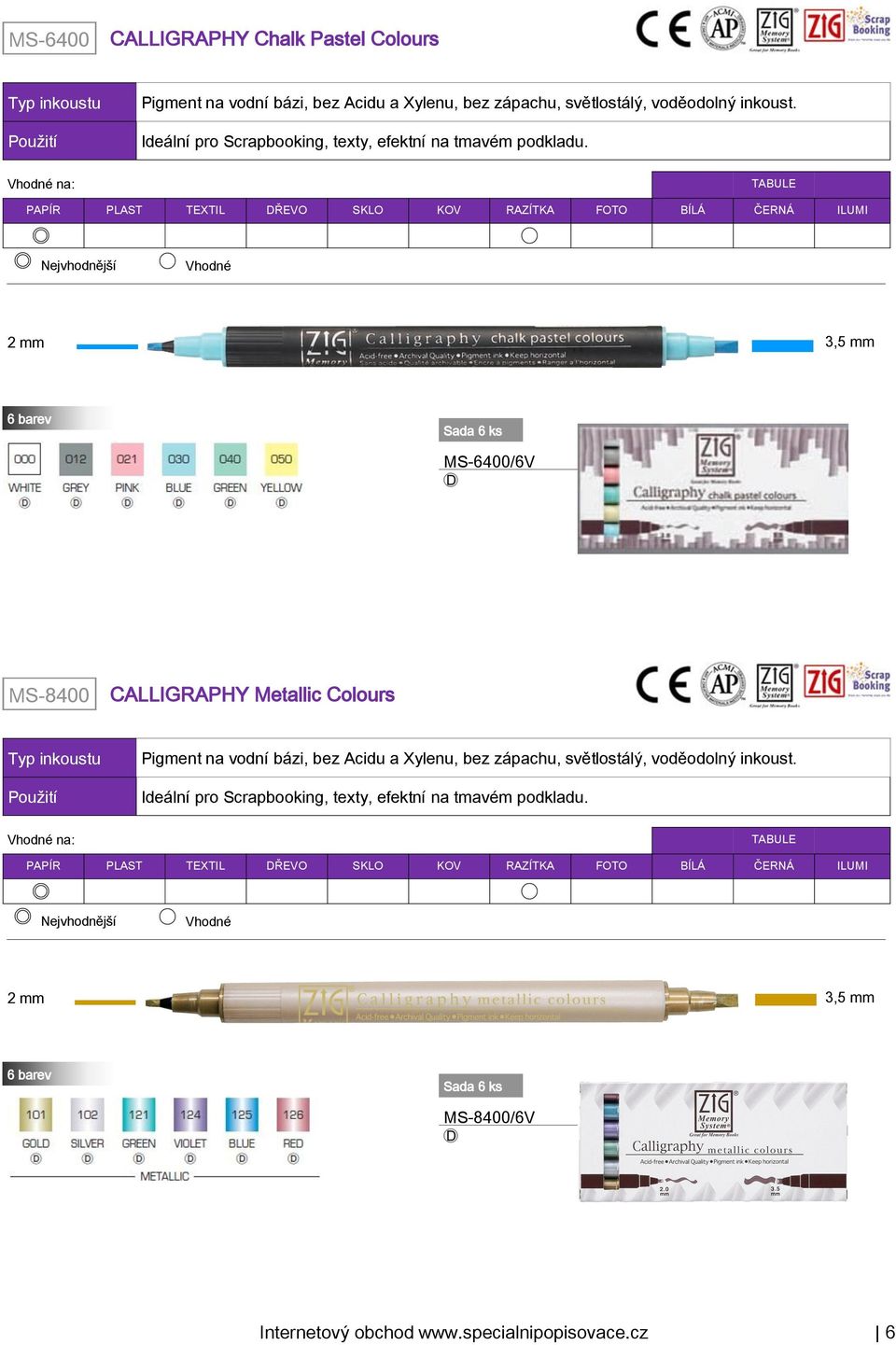The height and width of the screenshot is (1345, 896).
Task: Click the CE mark in the MS-6400 header
Action: click(664, 29)
